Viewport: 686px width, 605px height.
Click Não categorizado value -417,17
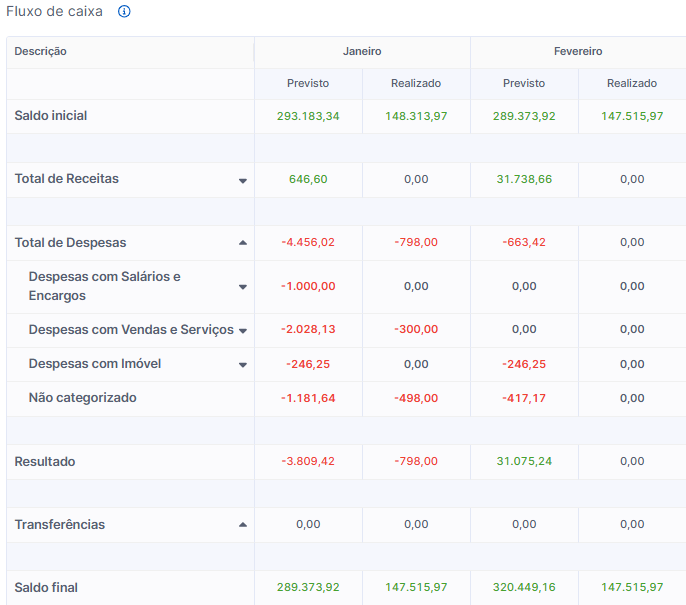click(524, 399)
